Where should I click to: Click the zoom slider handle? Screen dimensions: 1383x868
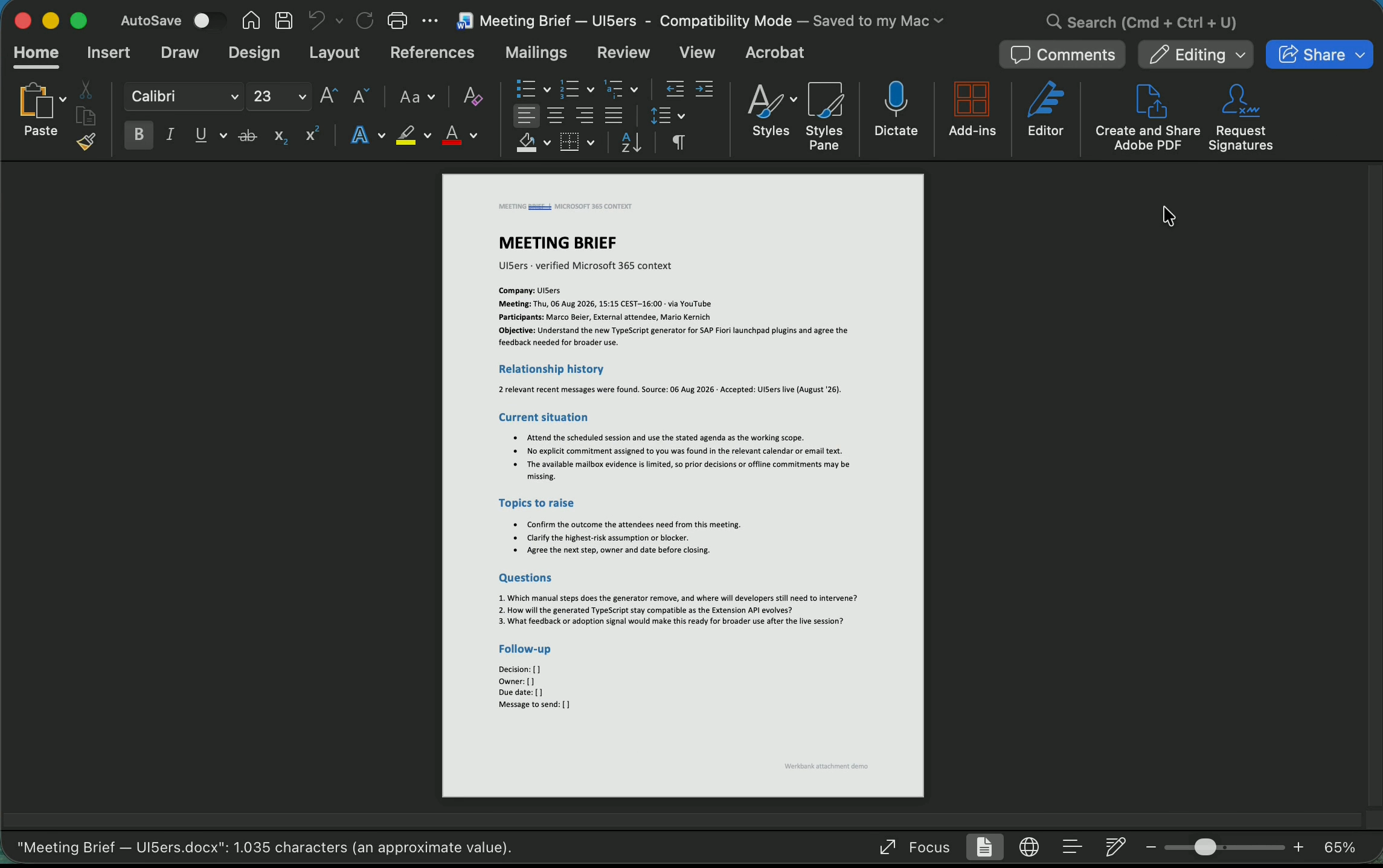pyautogui.click(x=1205, y=847)
